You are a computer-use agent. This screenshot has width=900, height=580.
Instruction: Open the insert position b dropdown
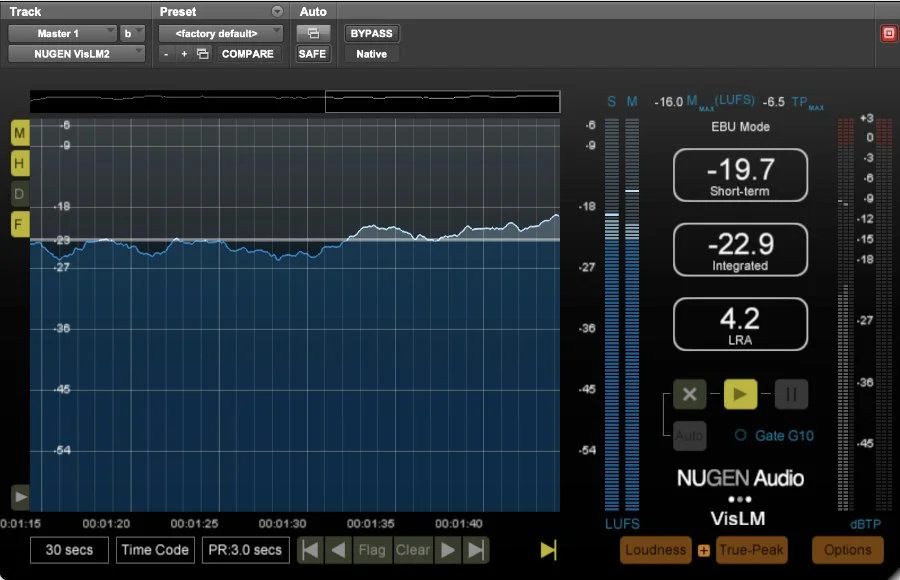(132, 33)
